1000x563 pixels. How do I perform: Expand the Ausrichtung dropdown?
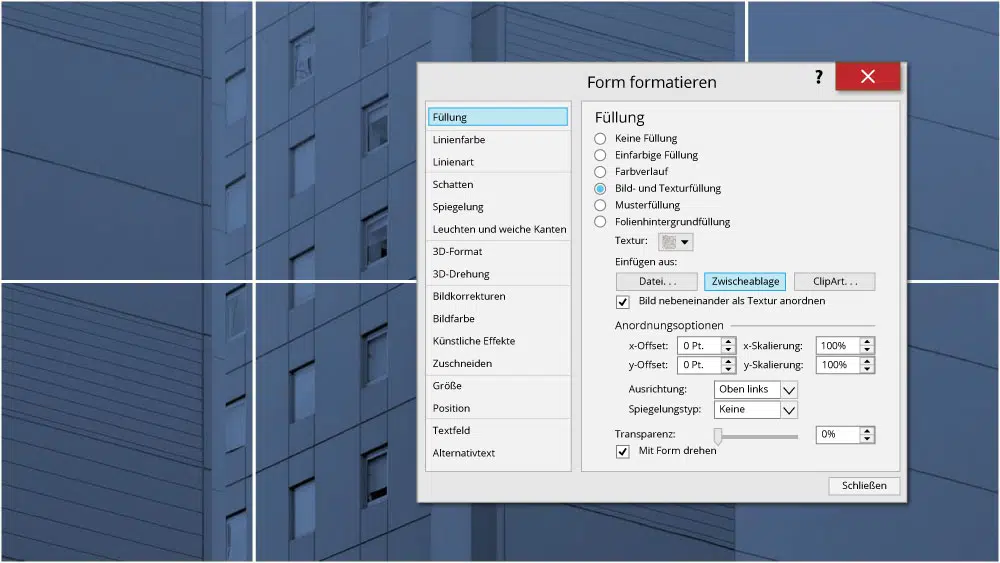(788, 390)
